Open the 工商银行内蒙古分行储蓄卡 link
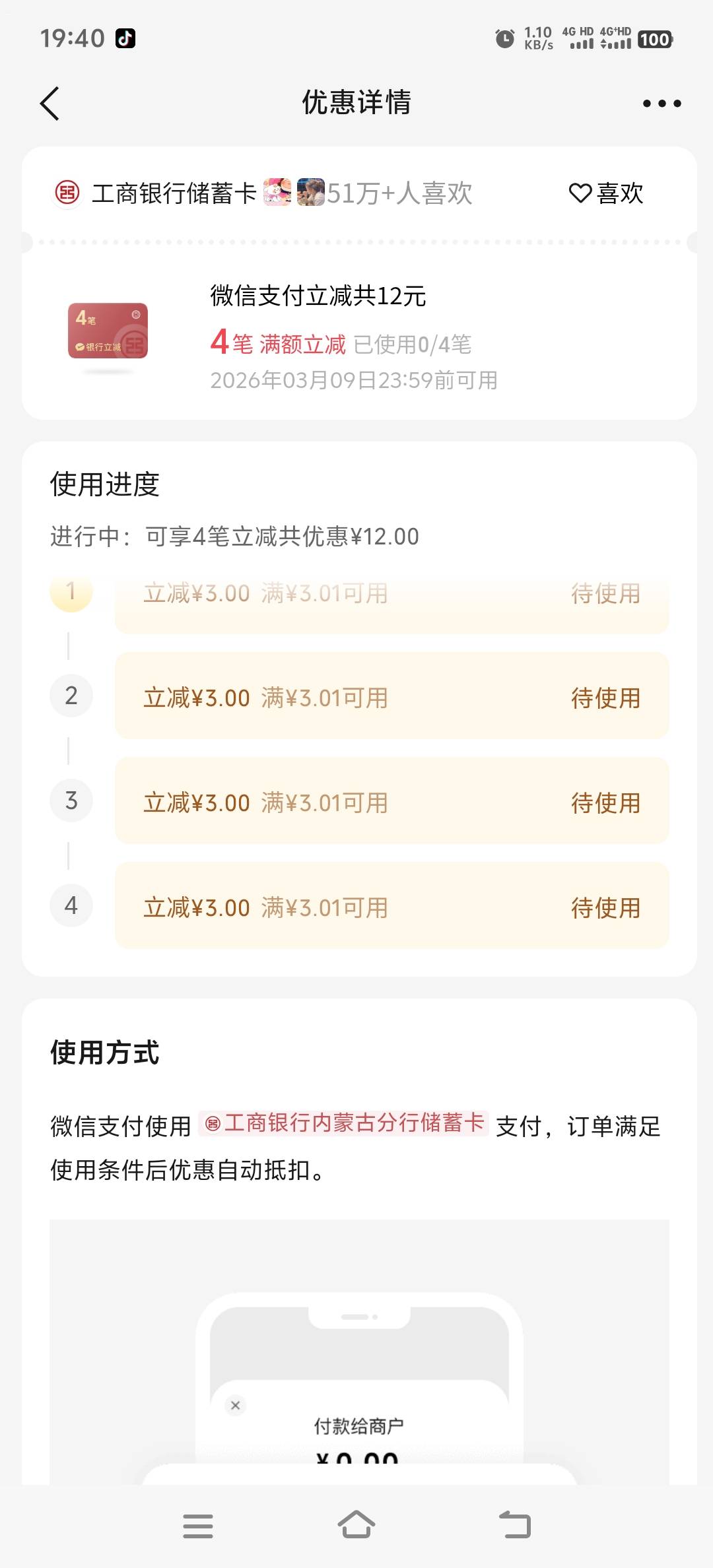Viewport: 713px width, 1568px height. pyautogui.click(x=345, y=1123)
